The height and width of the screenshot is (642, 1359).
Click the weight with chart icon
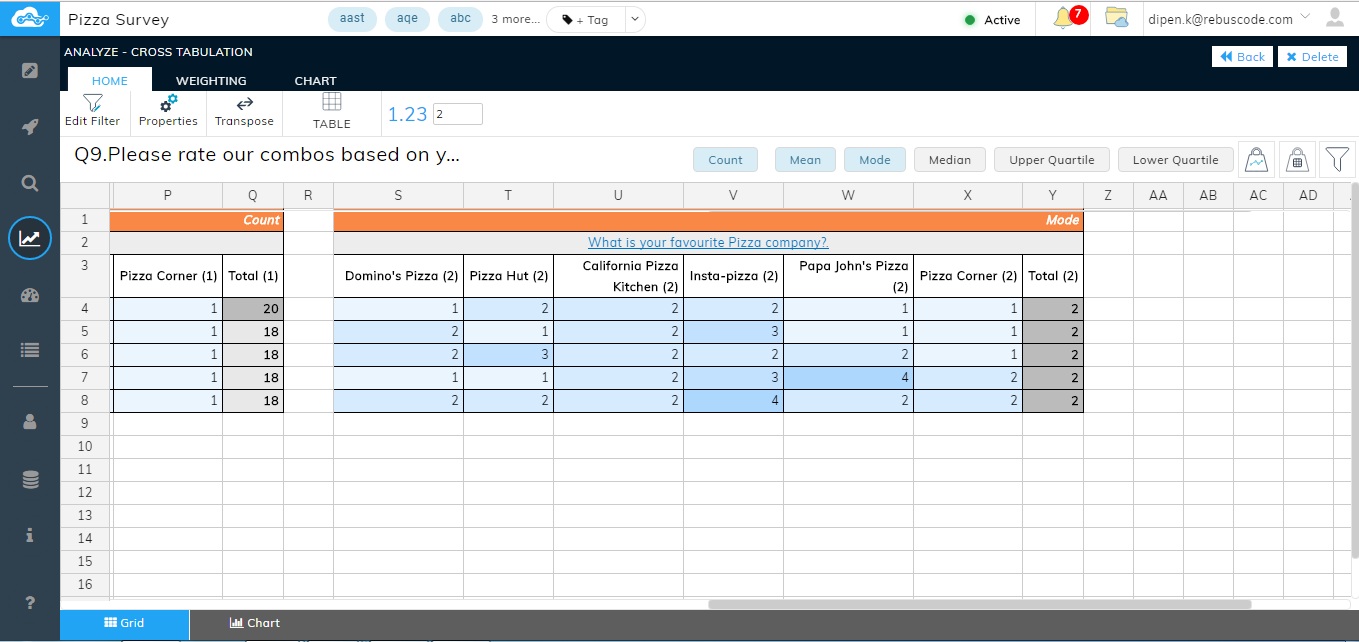(1257, 158)
